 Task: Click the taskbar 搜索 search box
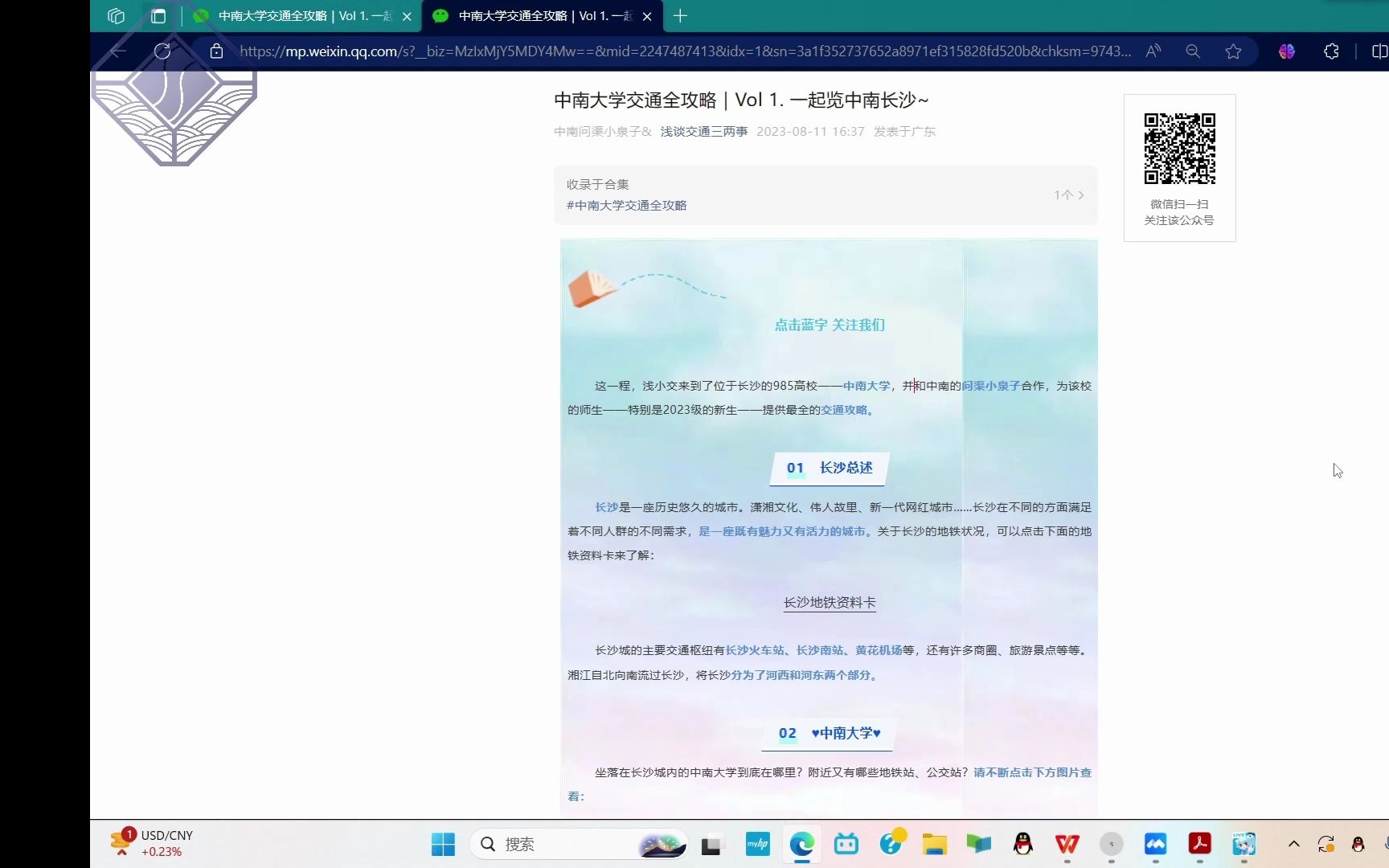click(579, 844)
